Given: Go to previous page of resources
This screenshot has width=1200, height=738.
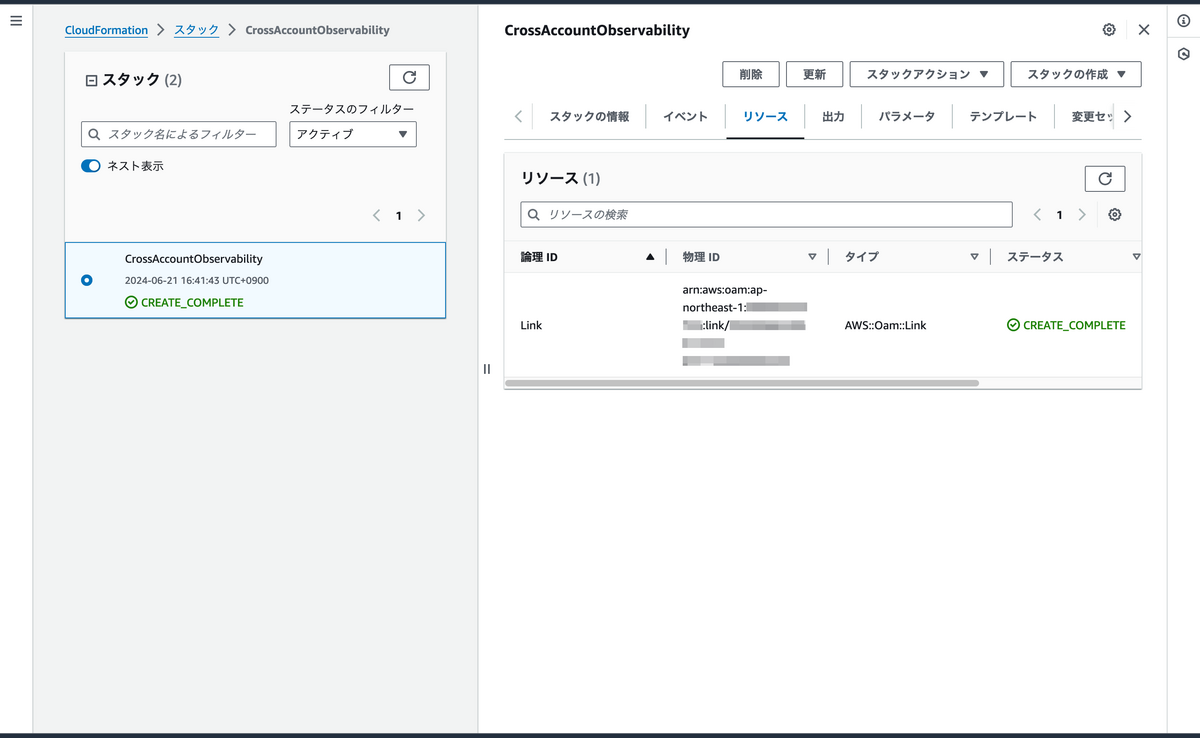Looking at the screenshot, I should pyautogui.click(x=1037, y=215).
